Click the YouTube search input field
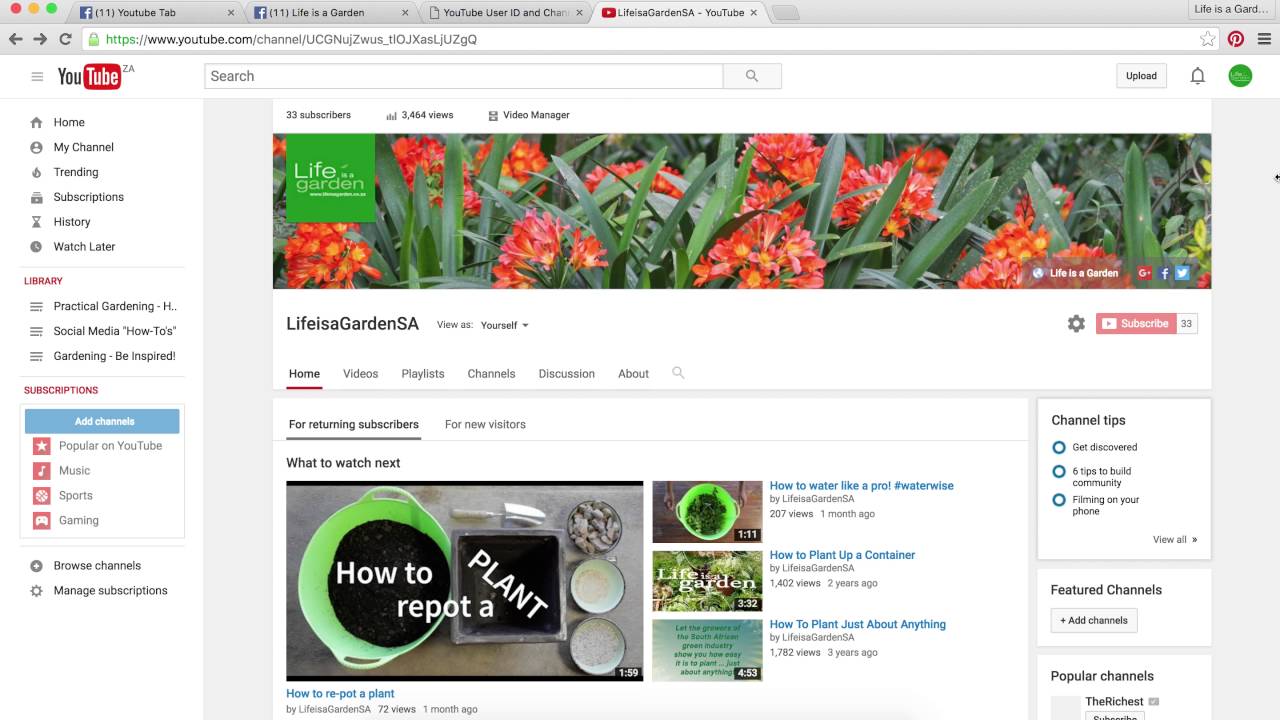This screenshot has height=720, width=1280. [x=464, y=76]
